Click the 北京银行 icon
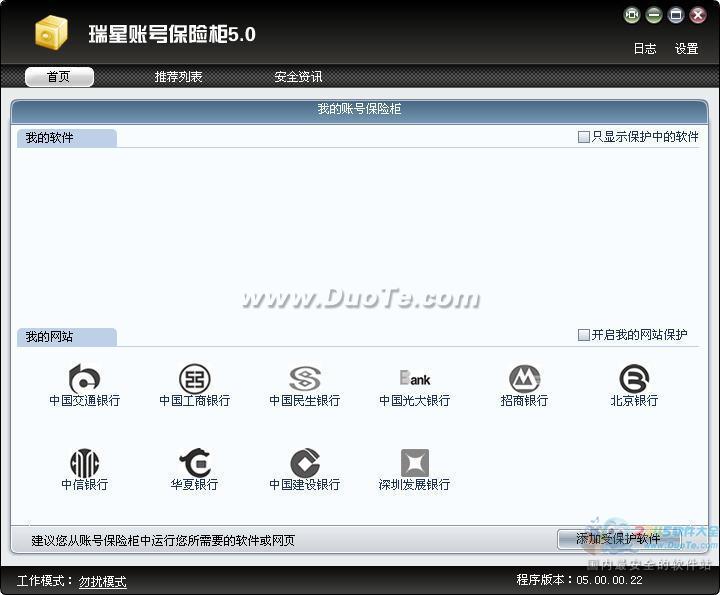Image resolution: width=720 pixels, height=595 pixels. click(634, 380)
